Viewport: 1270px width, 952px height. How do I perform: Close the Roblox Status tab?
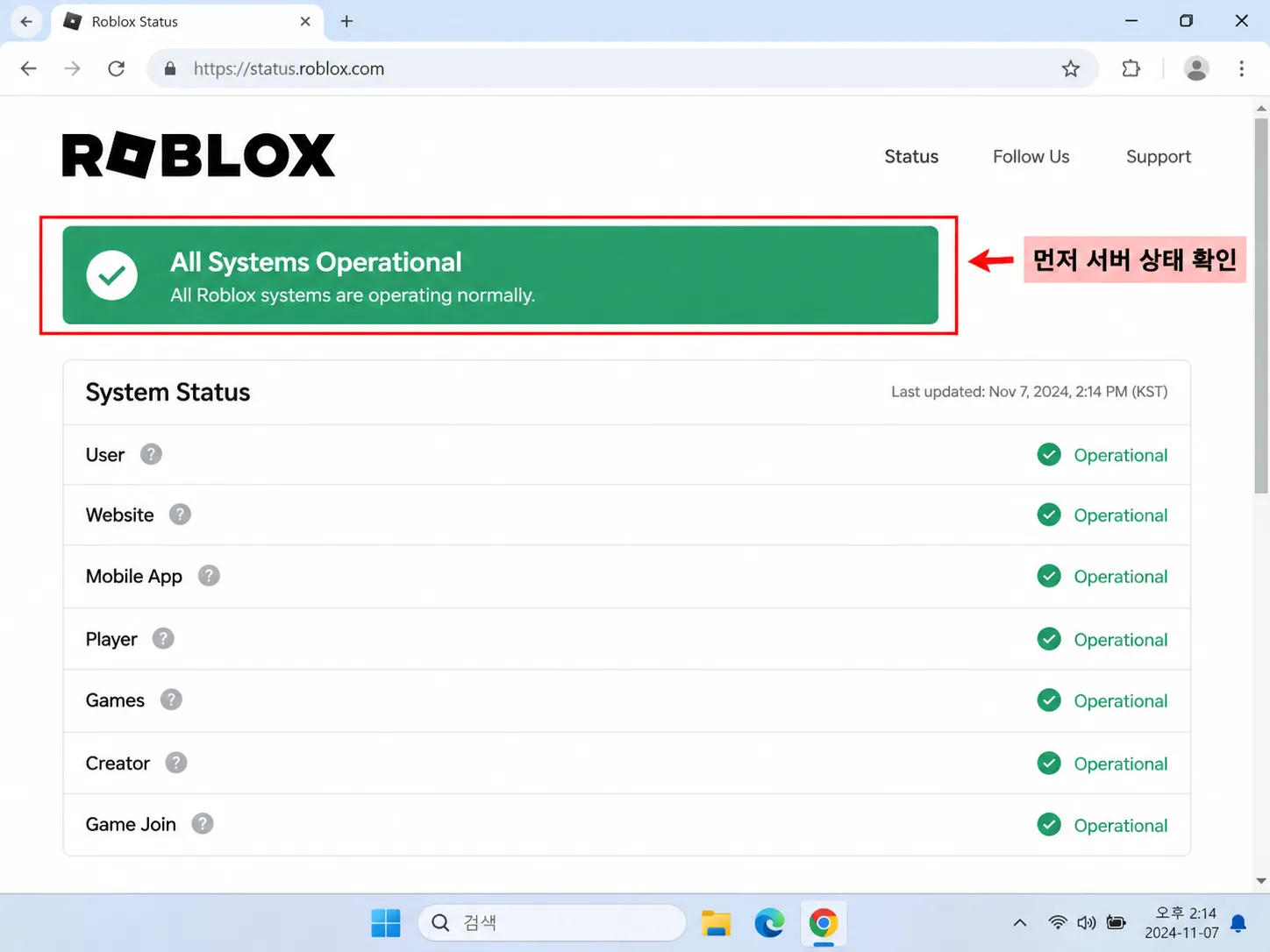click(x=305, y=21)
